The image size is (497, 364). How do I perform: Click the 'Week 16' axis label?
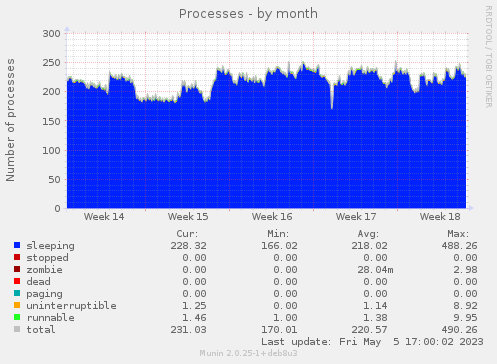coord(272,217)
